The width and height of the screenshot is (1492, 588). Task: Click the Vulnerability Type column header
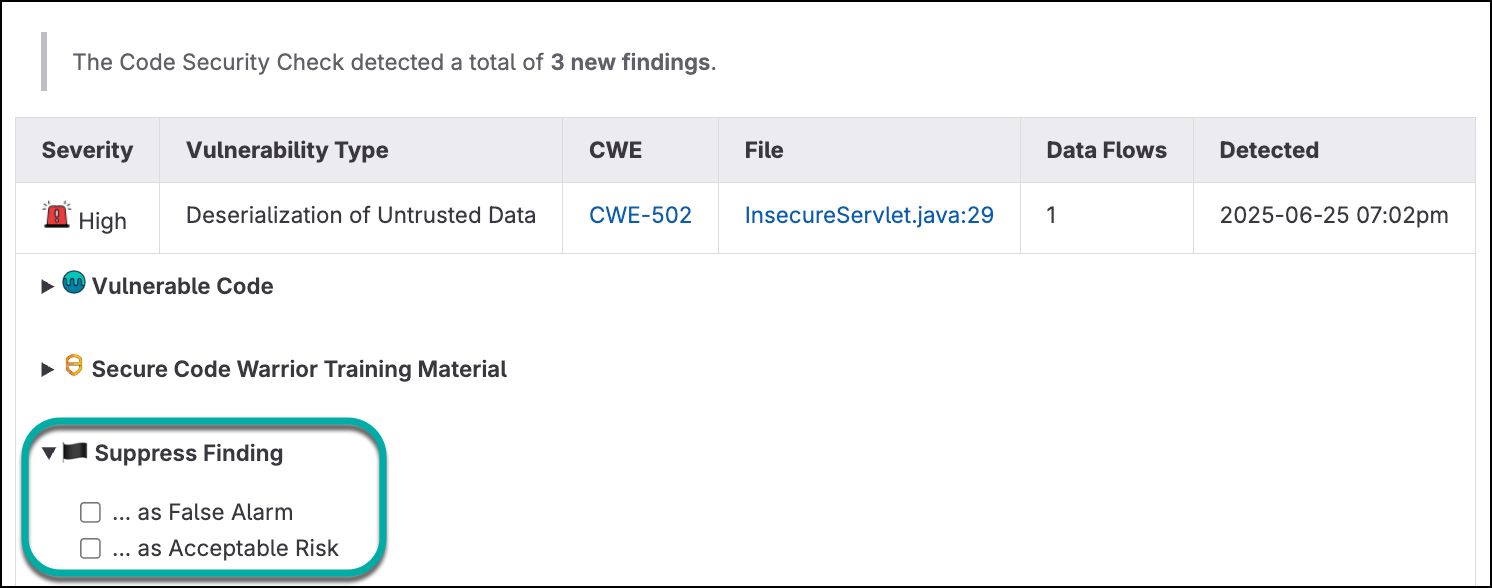287,151
